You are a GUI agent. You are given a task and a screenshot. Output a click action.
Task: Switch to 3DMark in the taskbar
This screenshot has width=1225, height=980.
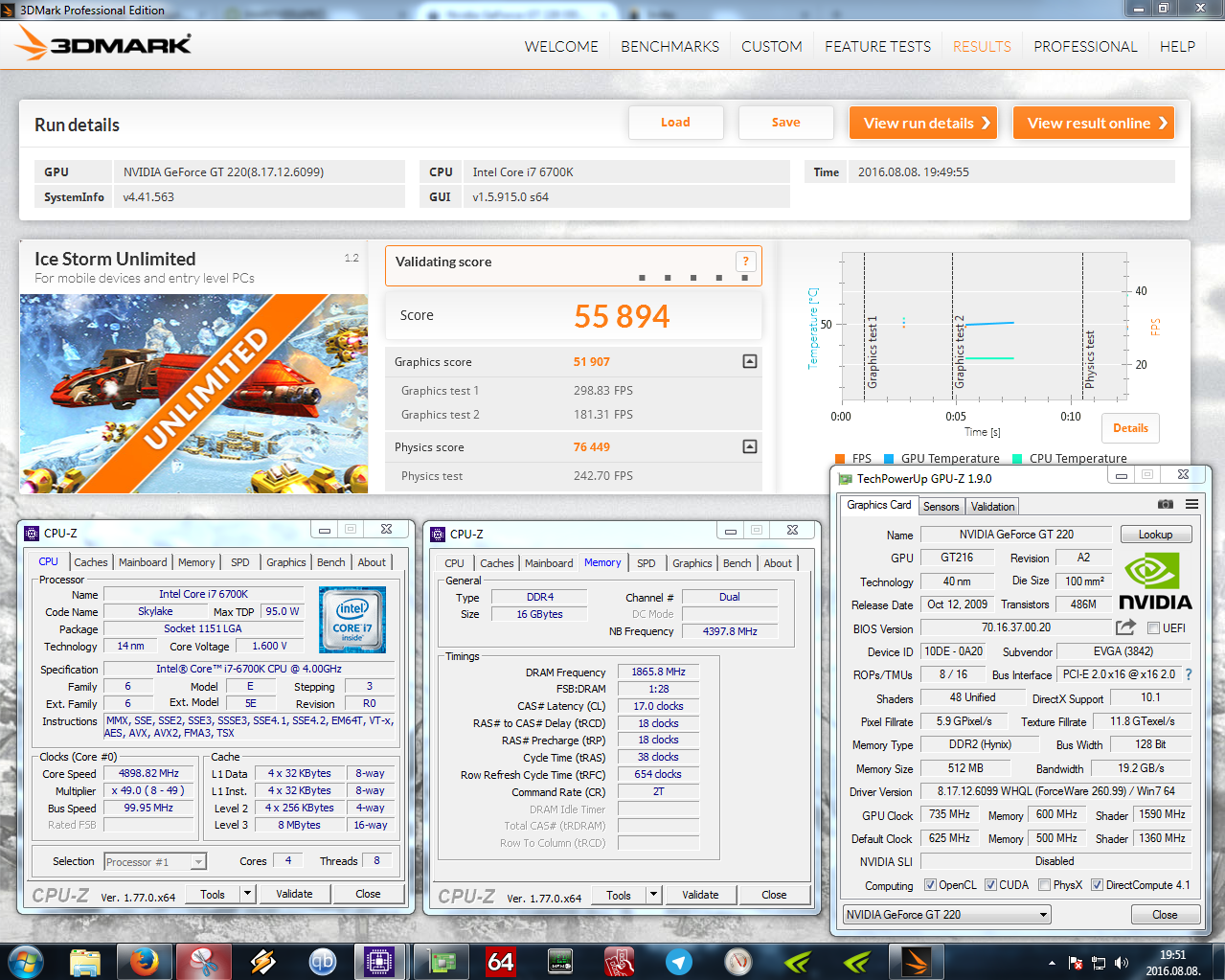click(x=917, y=961)
